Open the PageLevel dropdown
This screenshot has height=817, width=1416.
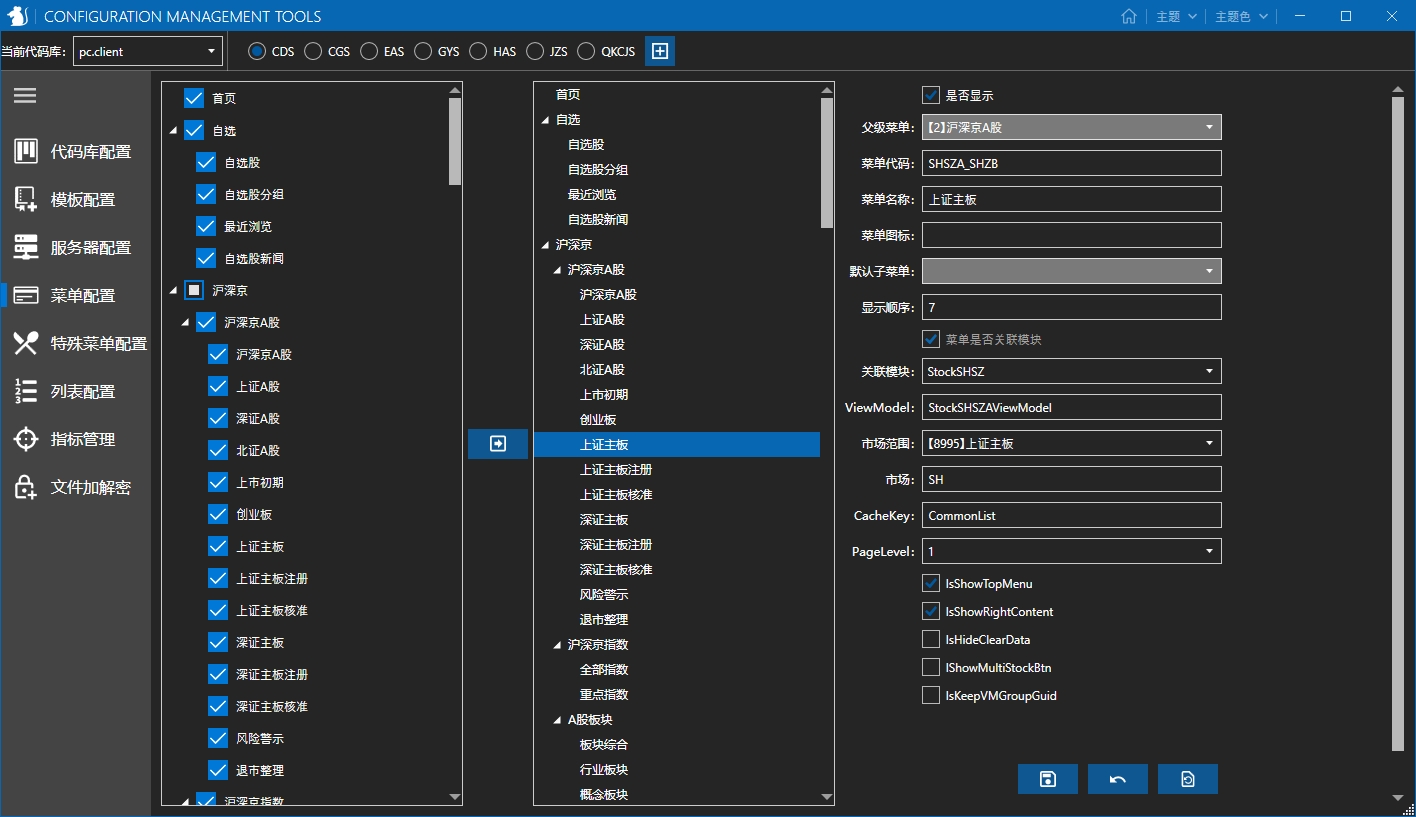[x=1071, y=551]
